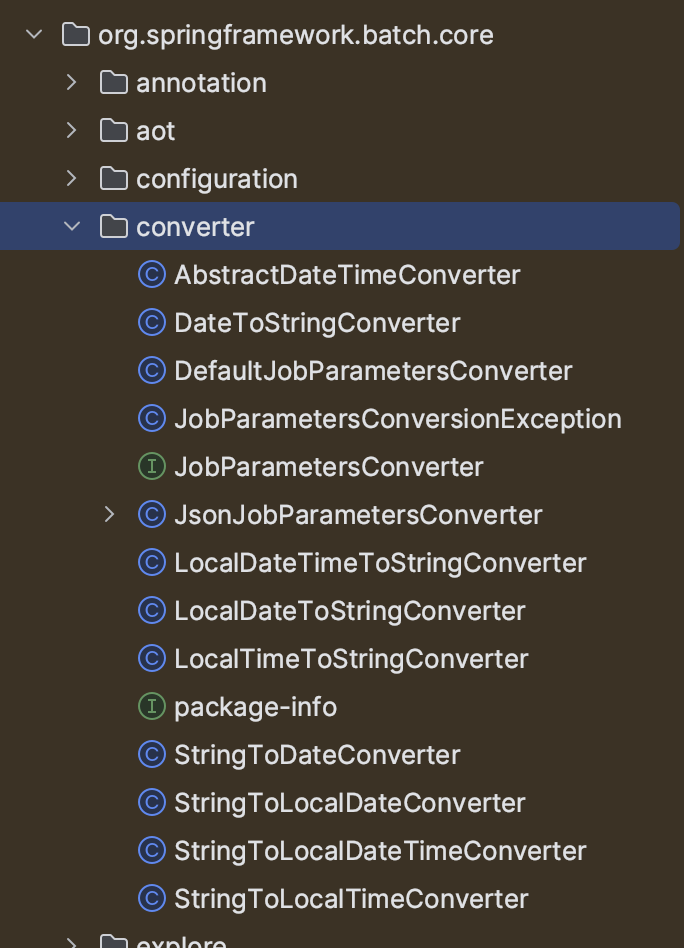Open LocalDateTimeToStringConverter class

click(x=380, y=563)
